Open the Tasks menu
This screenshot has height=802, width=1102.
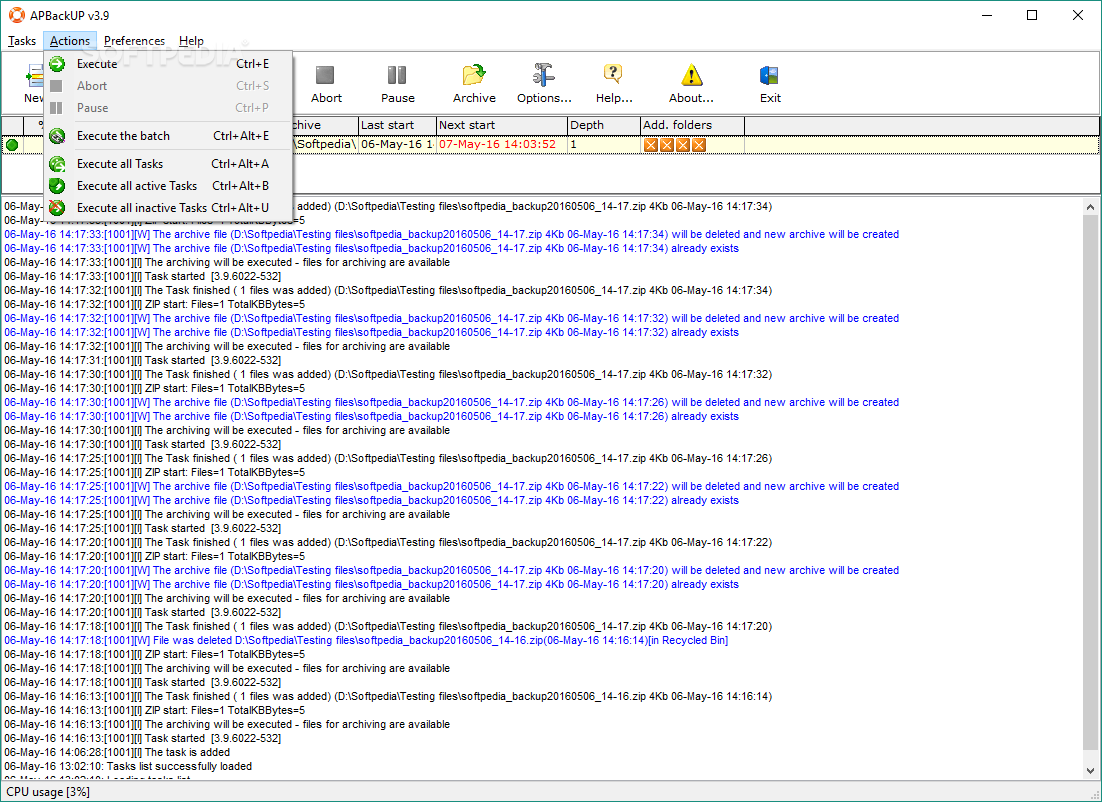pyautogui.click(x=22, y=41)
